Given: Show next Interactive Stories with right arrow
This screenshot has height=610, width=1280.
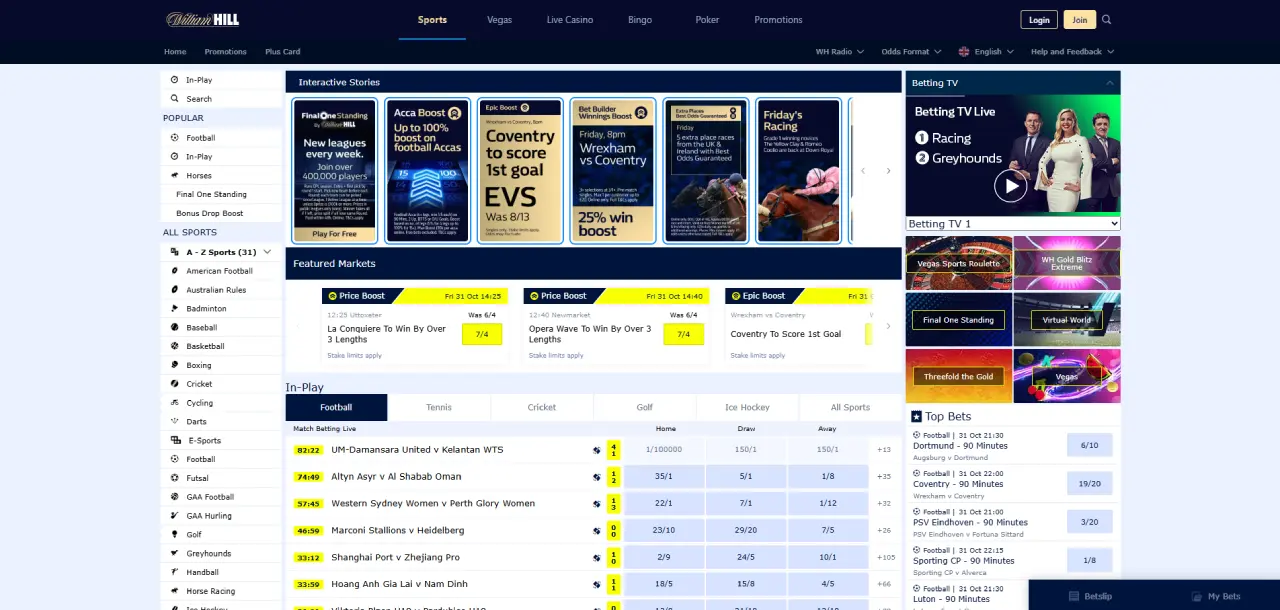Looking at the screenshot, I should pos(888,171).
